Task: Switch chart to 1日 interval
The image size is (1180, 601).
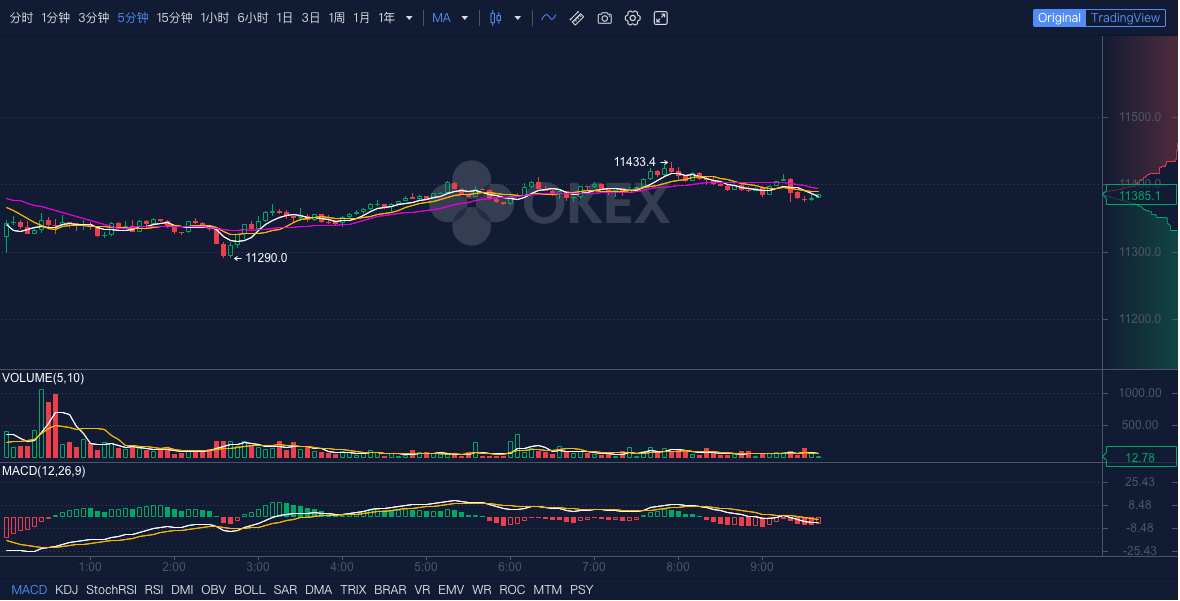Action: tap(284, 18)
